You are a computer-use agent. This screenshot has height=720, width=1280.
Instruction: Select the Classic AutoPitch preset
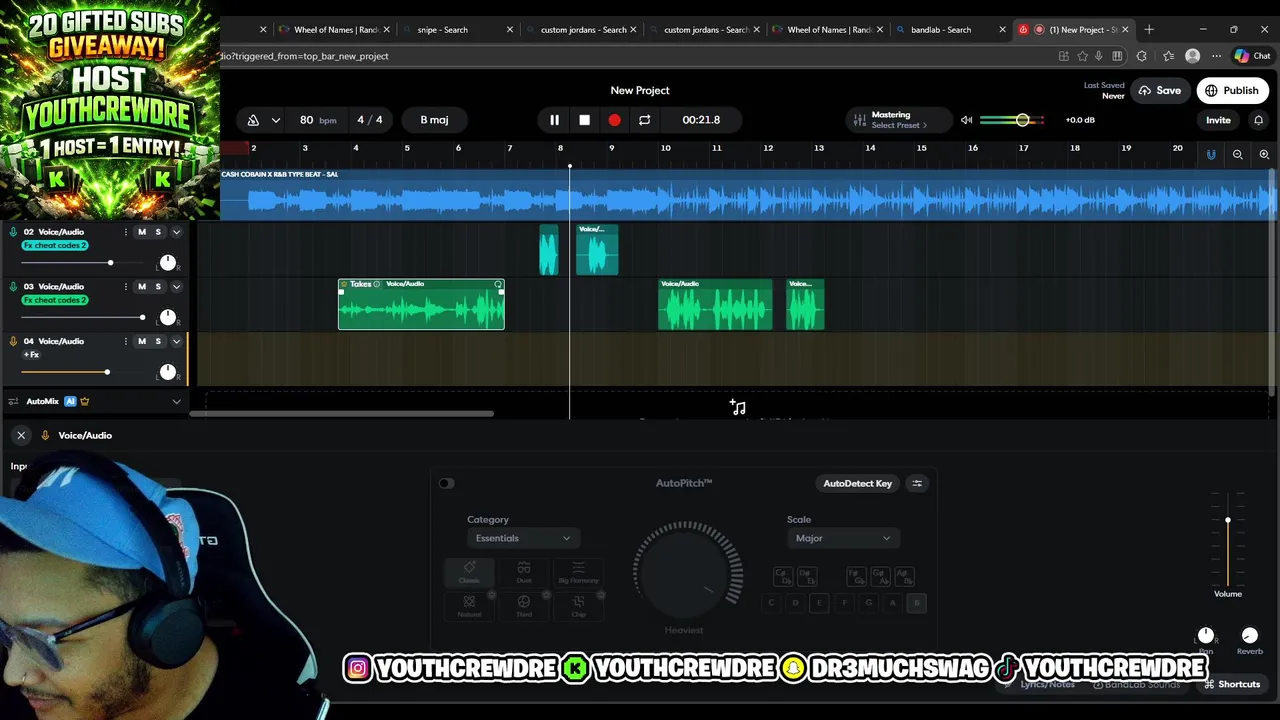(469, 573)
